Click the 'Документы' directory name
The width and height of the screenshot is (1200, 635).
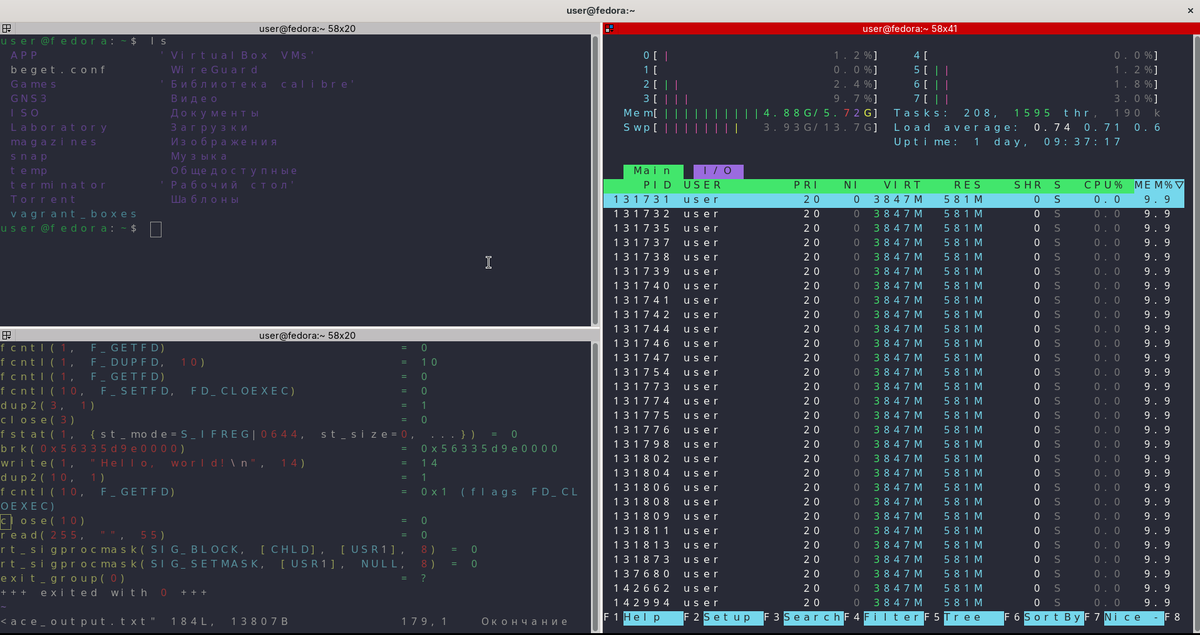coord(214,113)
